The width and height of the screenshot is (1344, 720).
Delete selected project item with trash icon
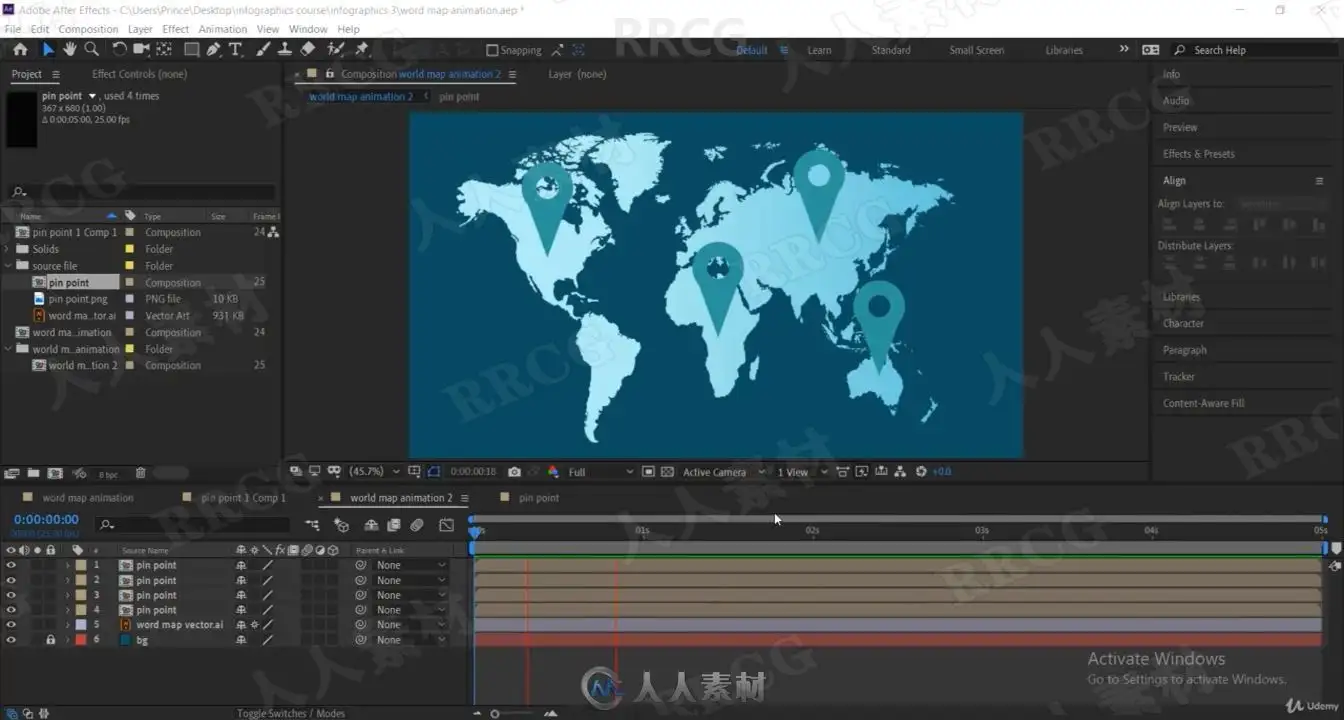141,473
